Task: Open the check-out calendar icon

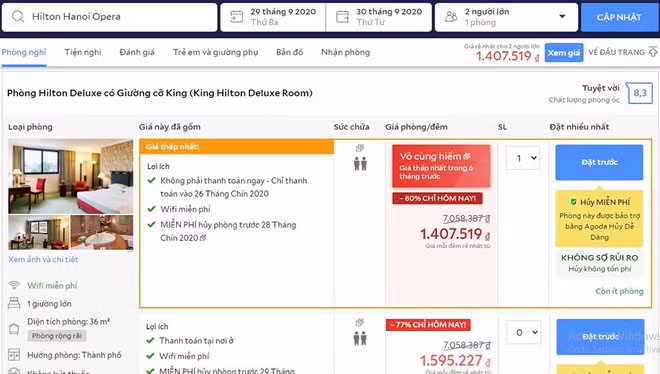Action: 342,17
